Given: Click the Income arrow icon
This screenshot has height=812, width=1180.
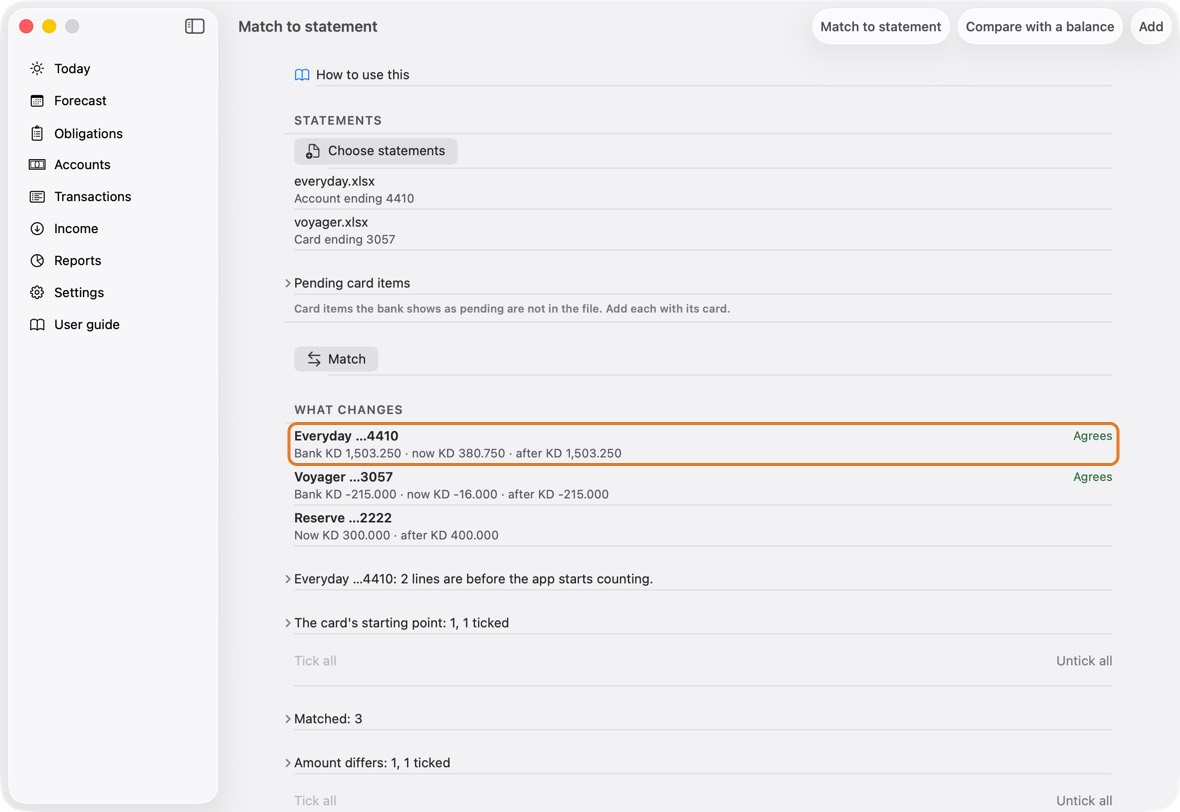Looking at the screenshot, I should click(37, 229).
